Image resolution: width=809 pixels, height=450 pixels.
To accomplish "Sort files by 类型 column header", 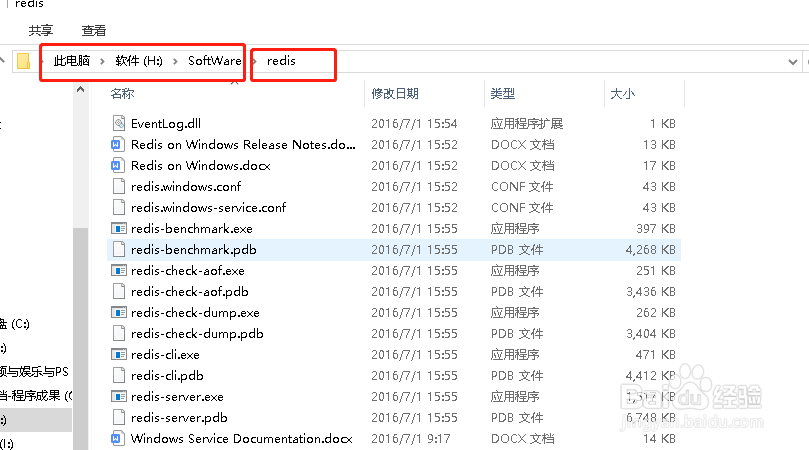I will (x=503, y=93).
